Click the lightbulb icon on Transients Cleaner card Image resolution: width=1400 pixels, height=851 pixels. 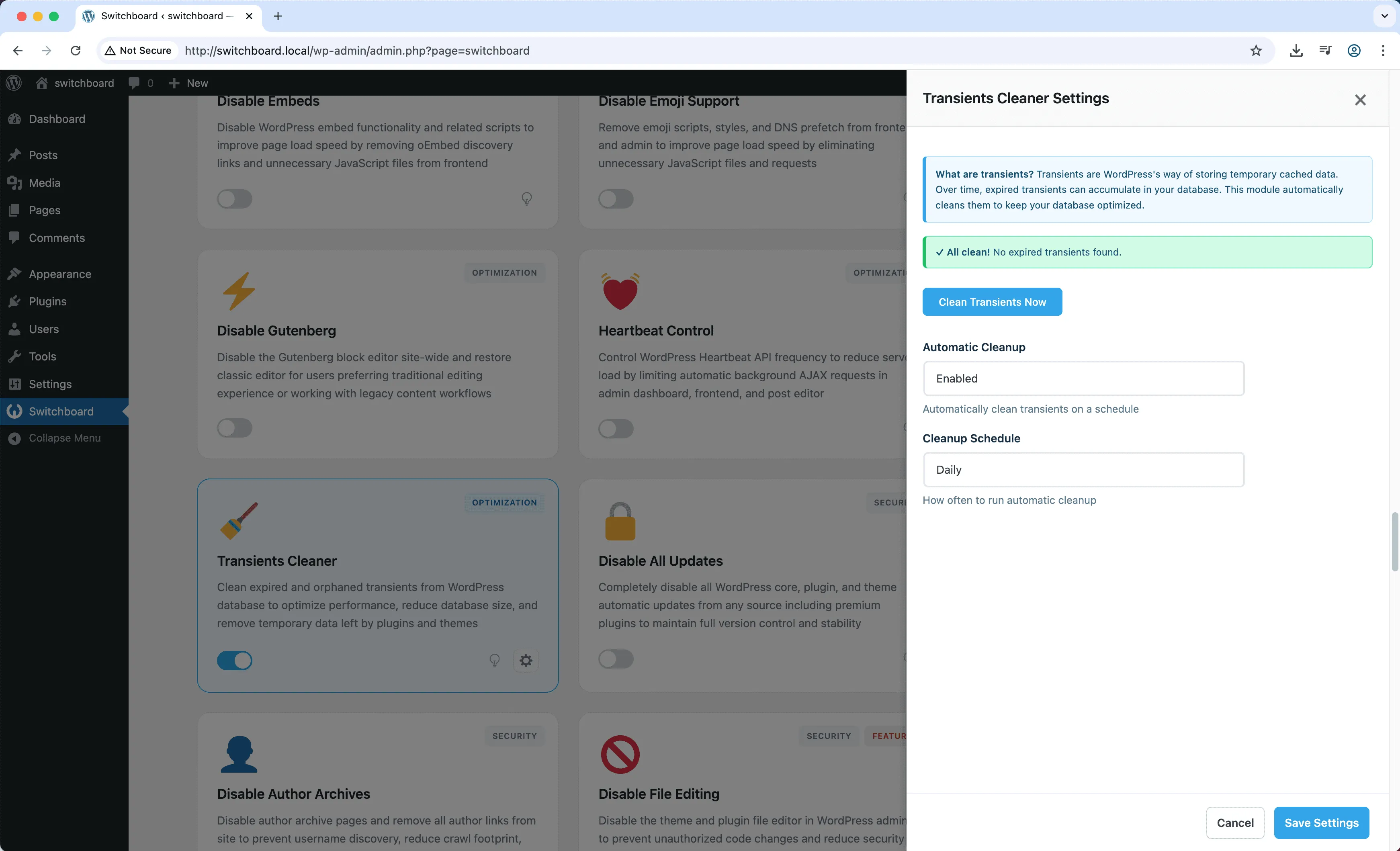click(x=494, y=661)
